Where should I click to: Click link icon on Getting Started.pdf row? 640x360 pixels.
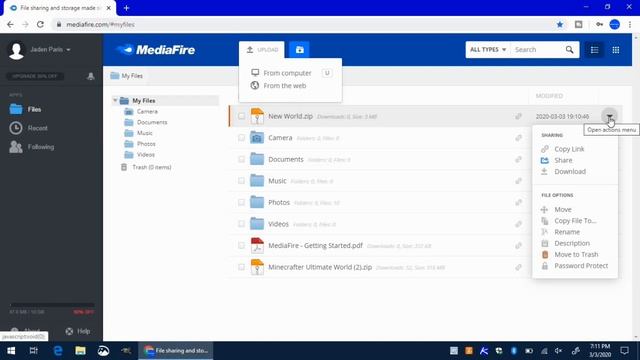pyautogui.click(x=518, y=246)
